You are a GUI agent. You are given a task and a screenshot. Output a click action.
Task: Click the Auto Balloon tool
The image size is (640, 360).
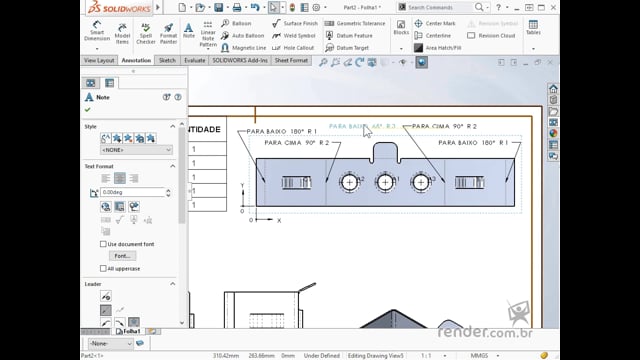(242, 36)
